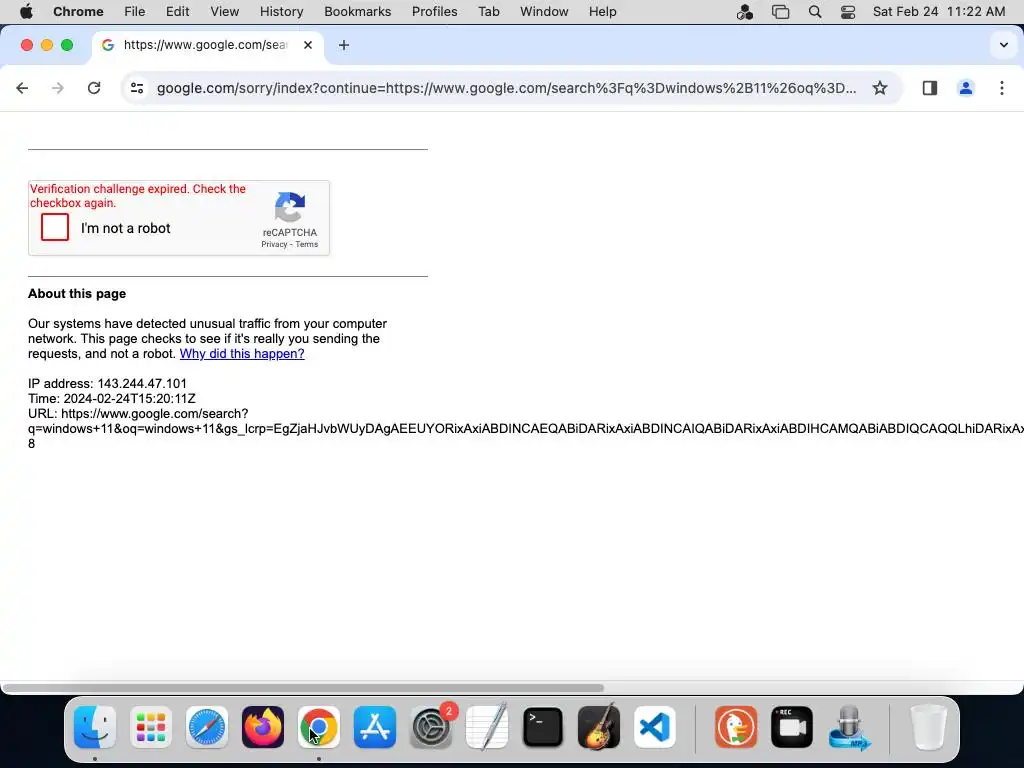Click the Time: 2024-02-24T15:20:11Z line
This screenshot has width=1024, height=768.
click(x=112, y=398)
